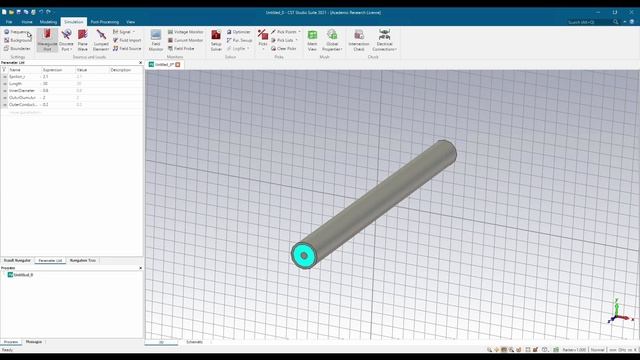
Task: Open the File menu
Action: coord(9,22)
